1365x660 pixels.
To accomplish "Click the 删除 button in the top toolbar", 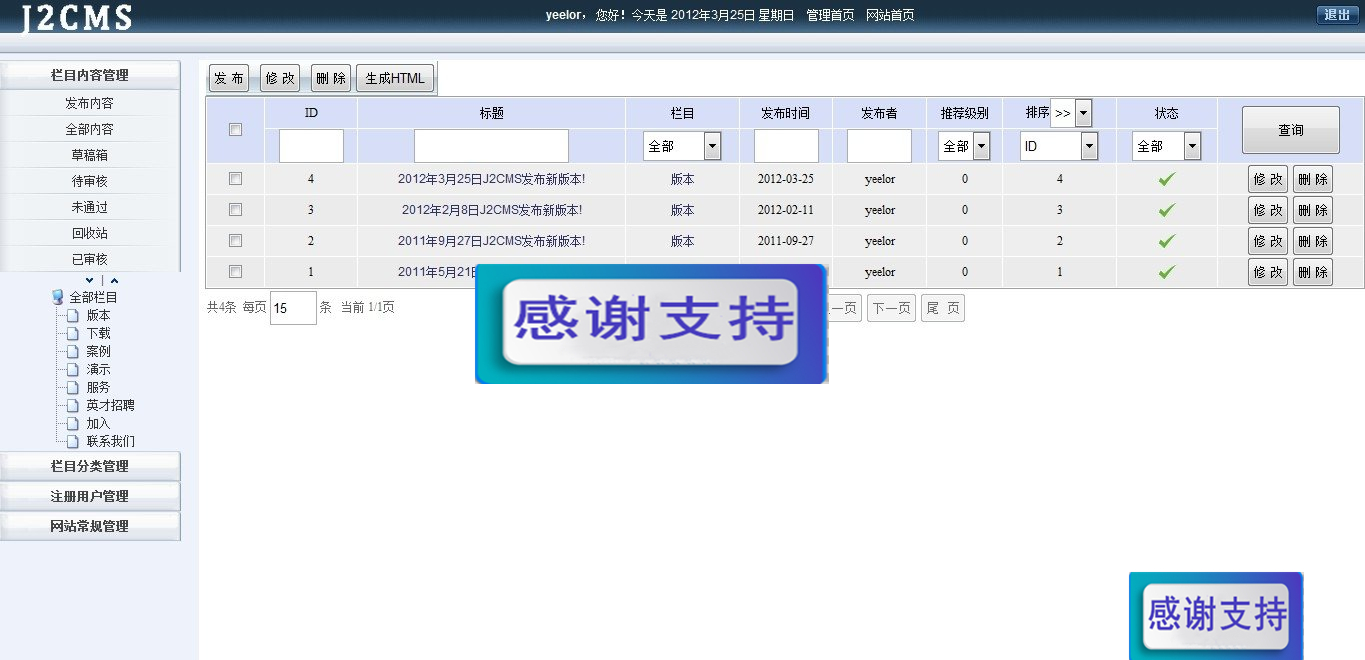I will coord(331,78).
